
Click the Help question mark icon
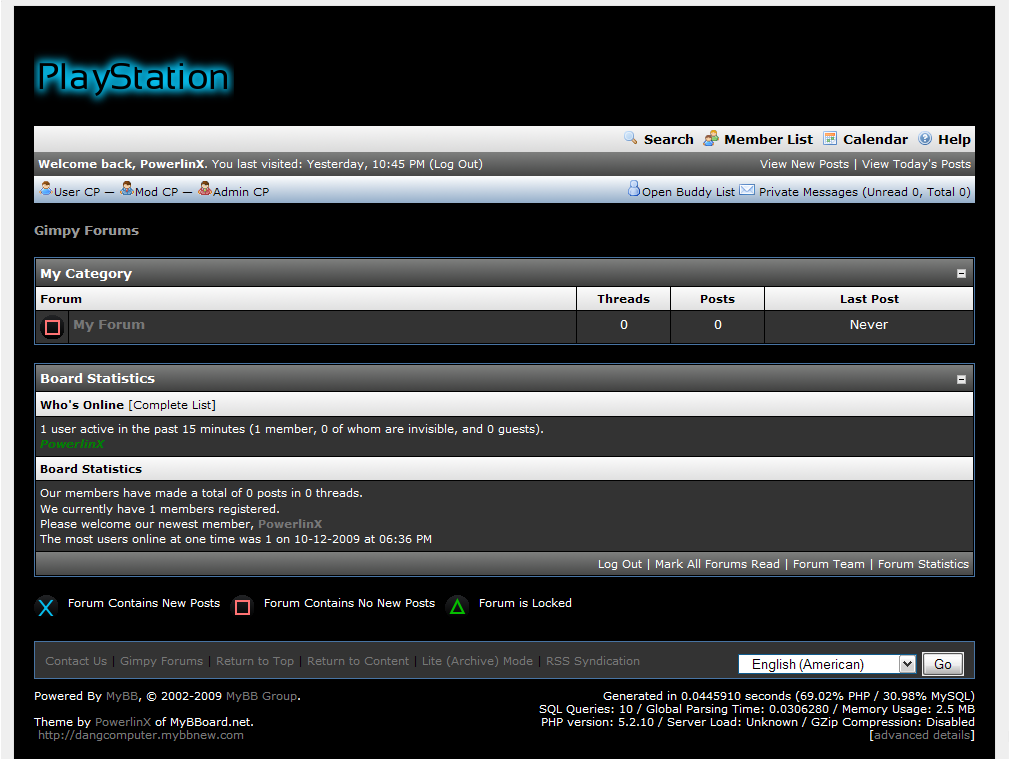coord(925,138)
